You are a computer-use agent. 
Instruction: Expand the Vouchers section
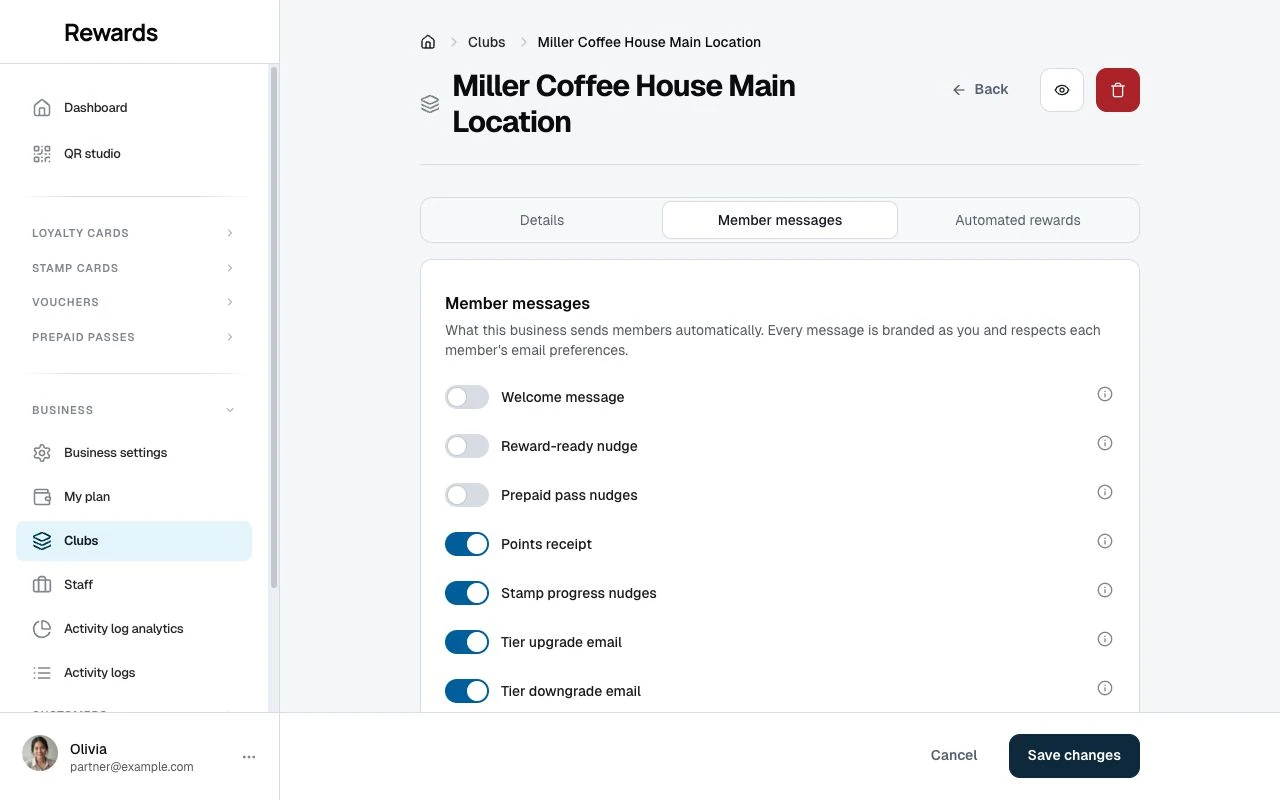(134, 302)
